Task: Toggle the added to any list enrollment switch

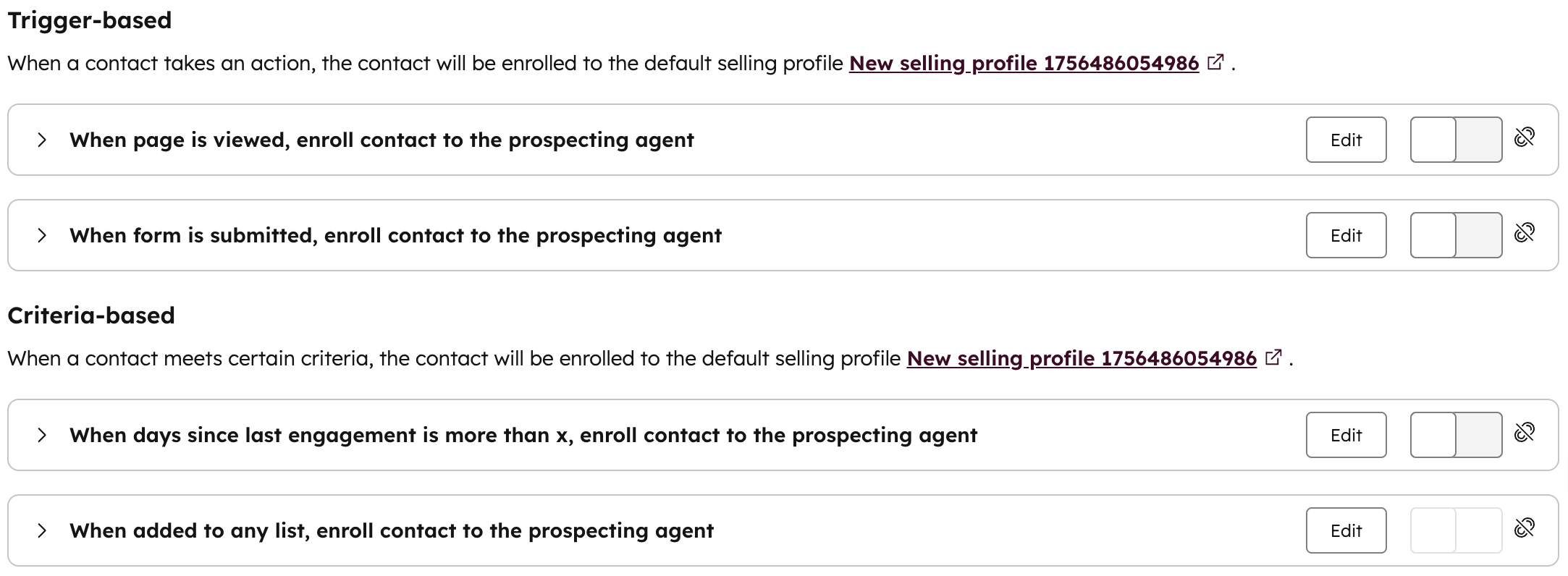Action: 1457,530
